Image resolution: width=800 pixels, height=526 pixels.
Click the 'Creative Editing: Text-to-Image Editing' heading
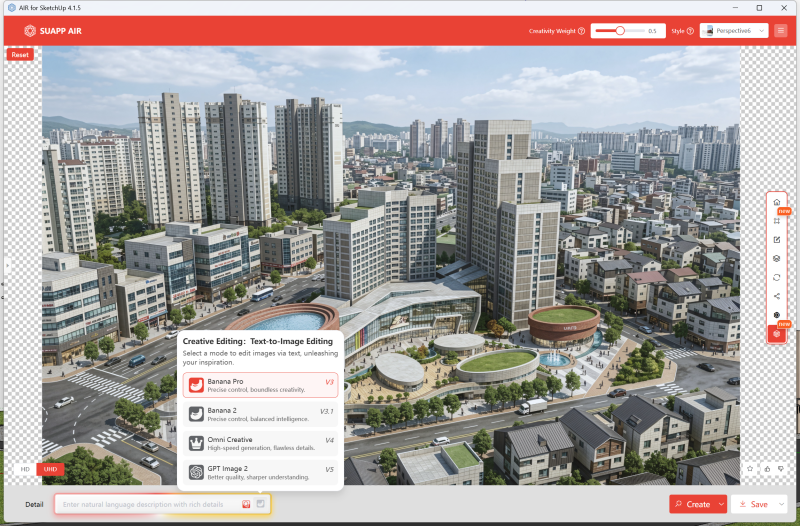pos(258,341)
